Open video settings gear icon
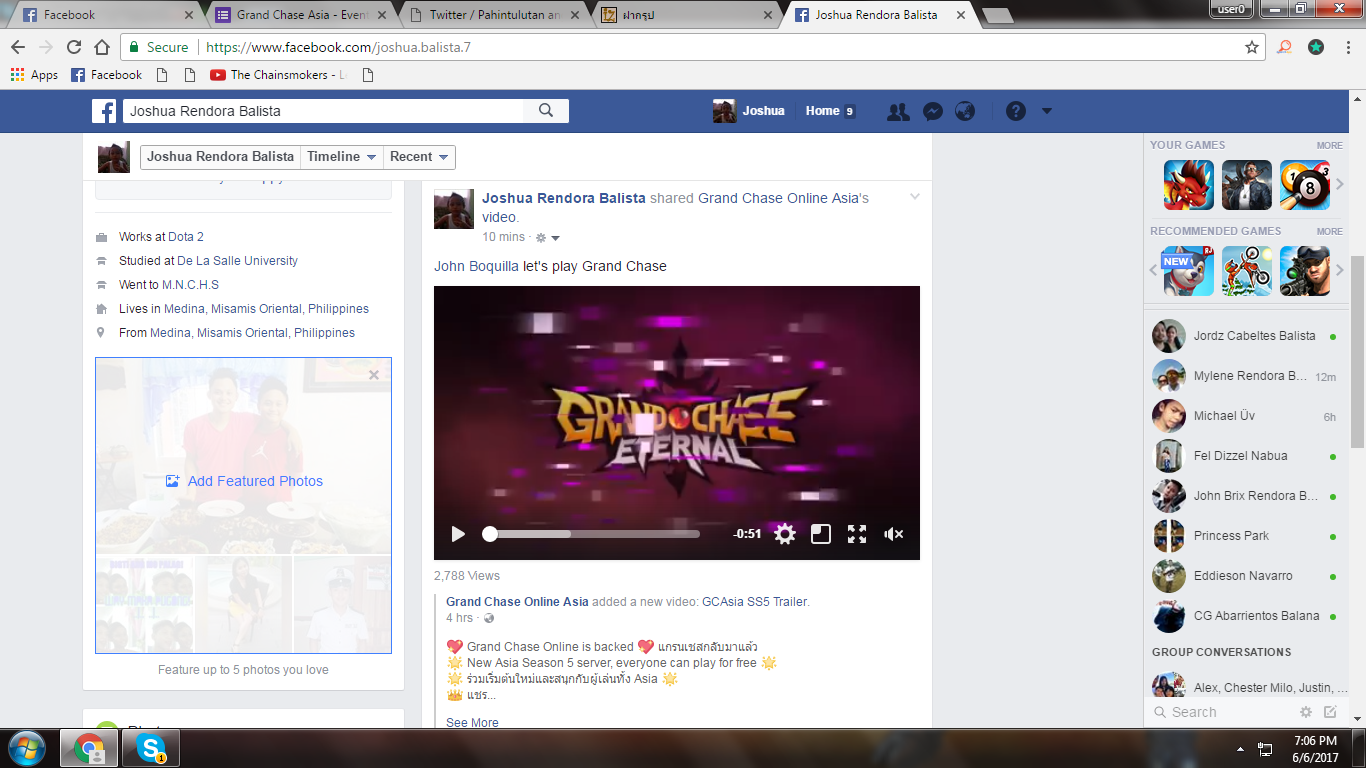 [785, 534]
